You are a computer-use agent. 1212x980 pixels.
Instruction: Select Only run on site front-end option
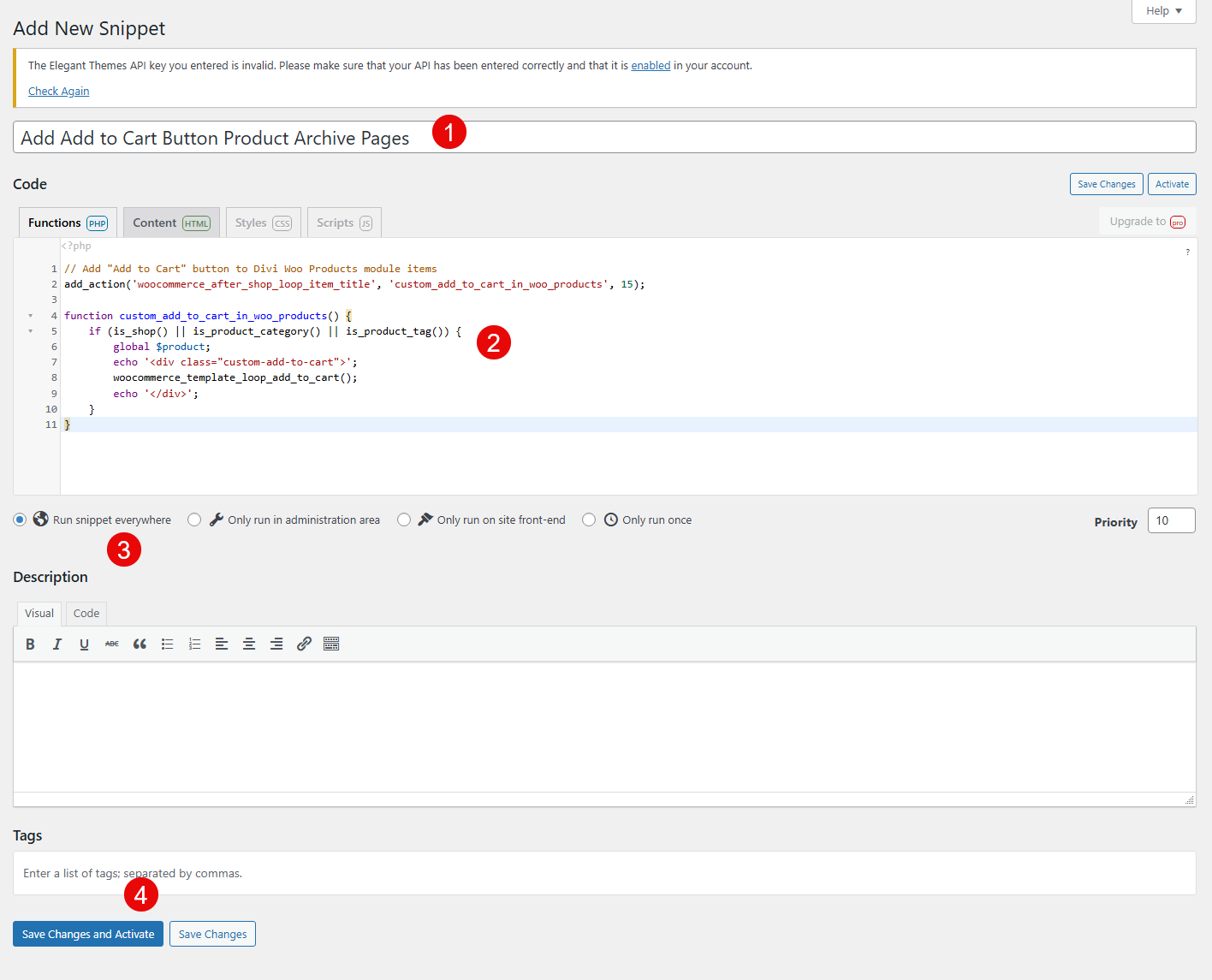pyautogui.click(x=404, y=520)
